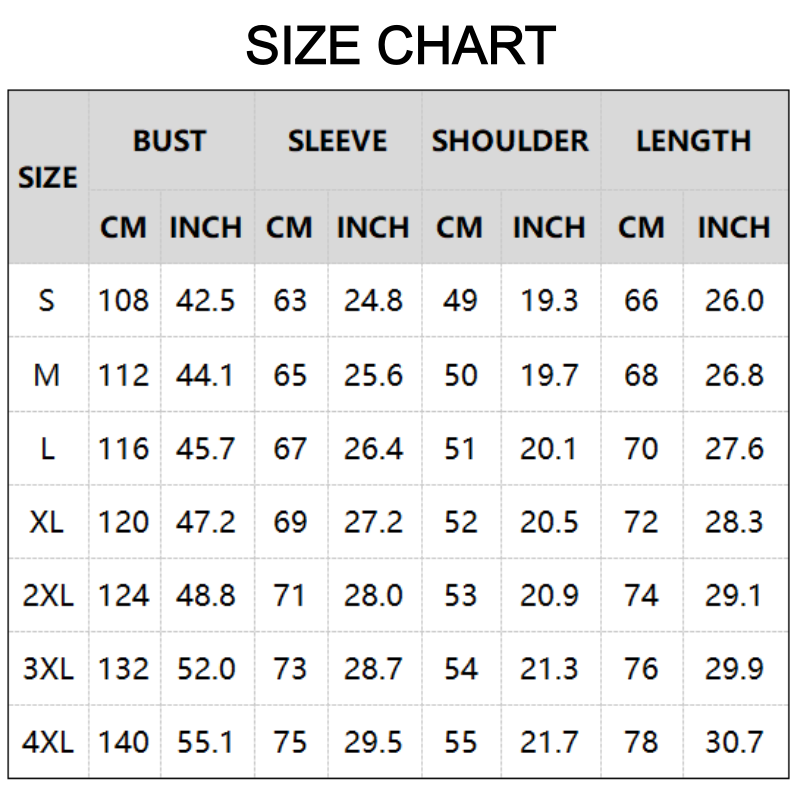800x800 pixels.
Task: Click length inch value 26.0
Action: [734, 300]
